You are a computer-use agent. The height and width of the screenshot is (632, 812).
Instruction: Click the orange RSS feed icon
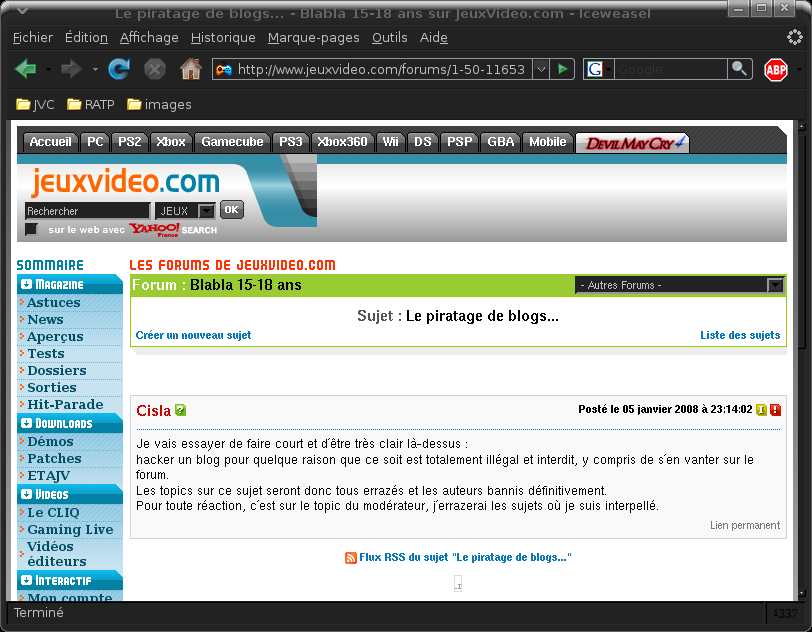[351, 558]
